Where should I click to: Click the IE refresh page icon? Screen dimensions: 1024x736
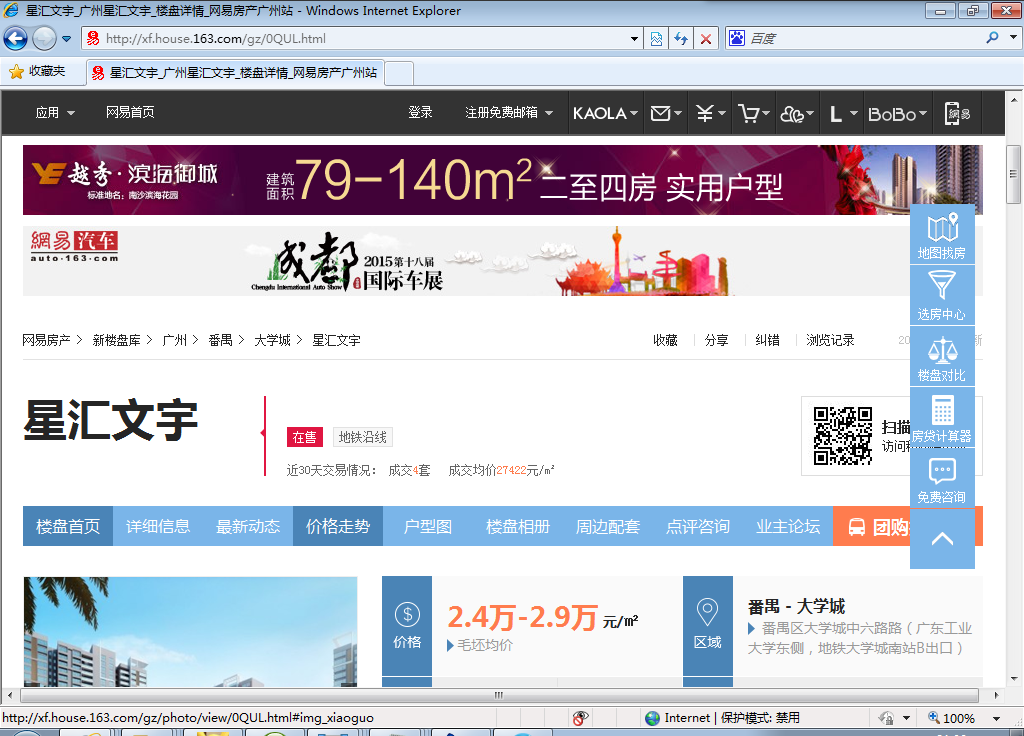[681, 39]
